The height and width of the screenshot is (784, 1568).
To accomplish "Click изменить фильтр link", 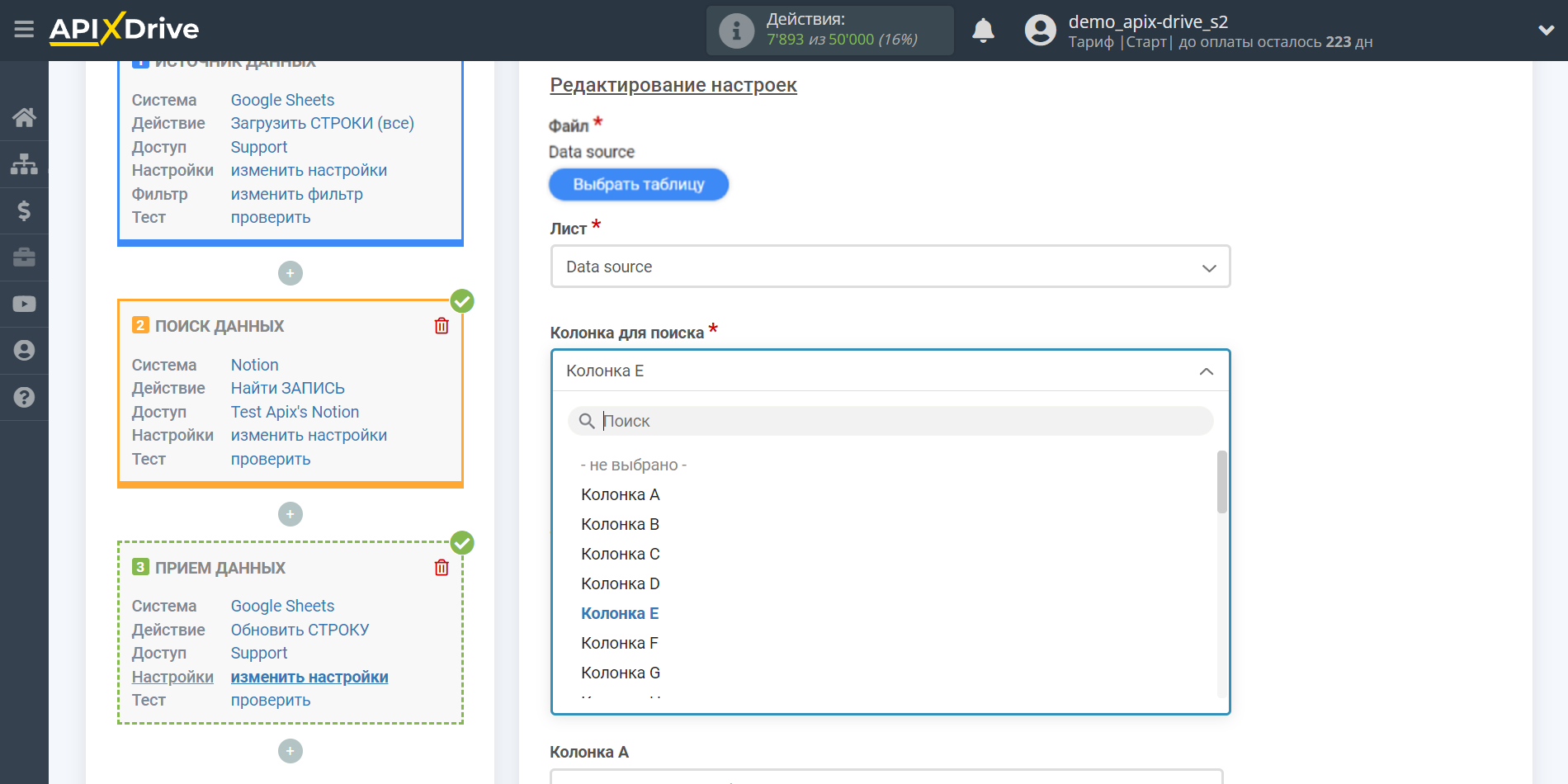I will coord(297,194).
